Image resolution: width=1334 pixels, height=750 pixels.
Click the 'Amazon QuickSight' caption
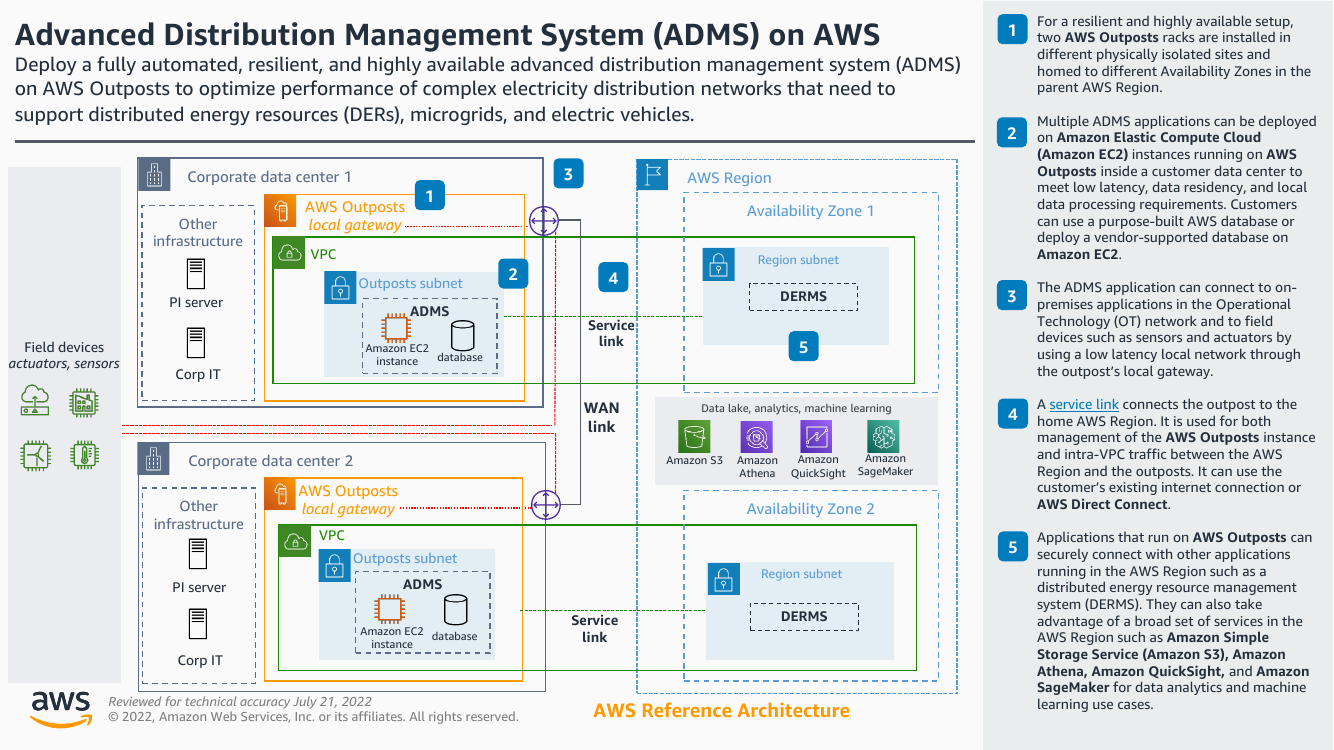pyautogui.click(x=818, y=466)
